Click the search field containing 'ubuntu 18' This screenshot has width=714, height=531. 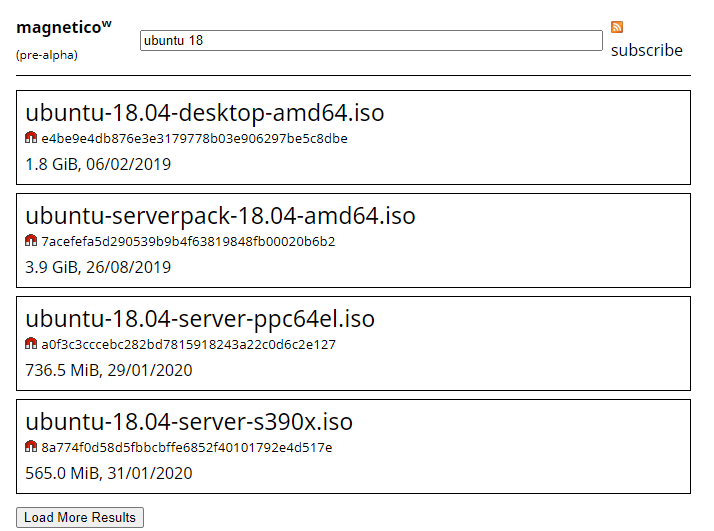[x=371, y=41]
